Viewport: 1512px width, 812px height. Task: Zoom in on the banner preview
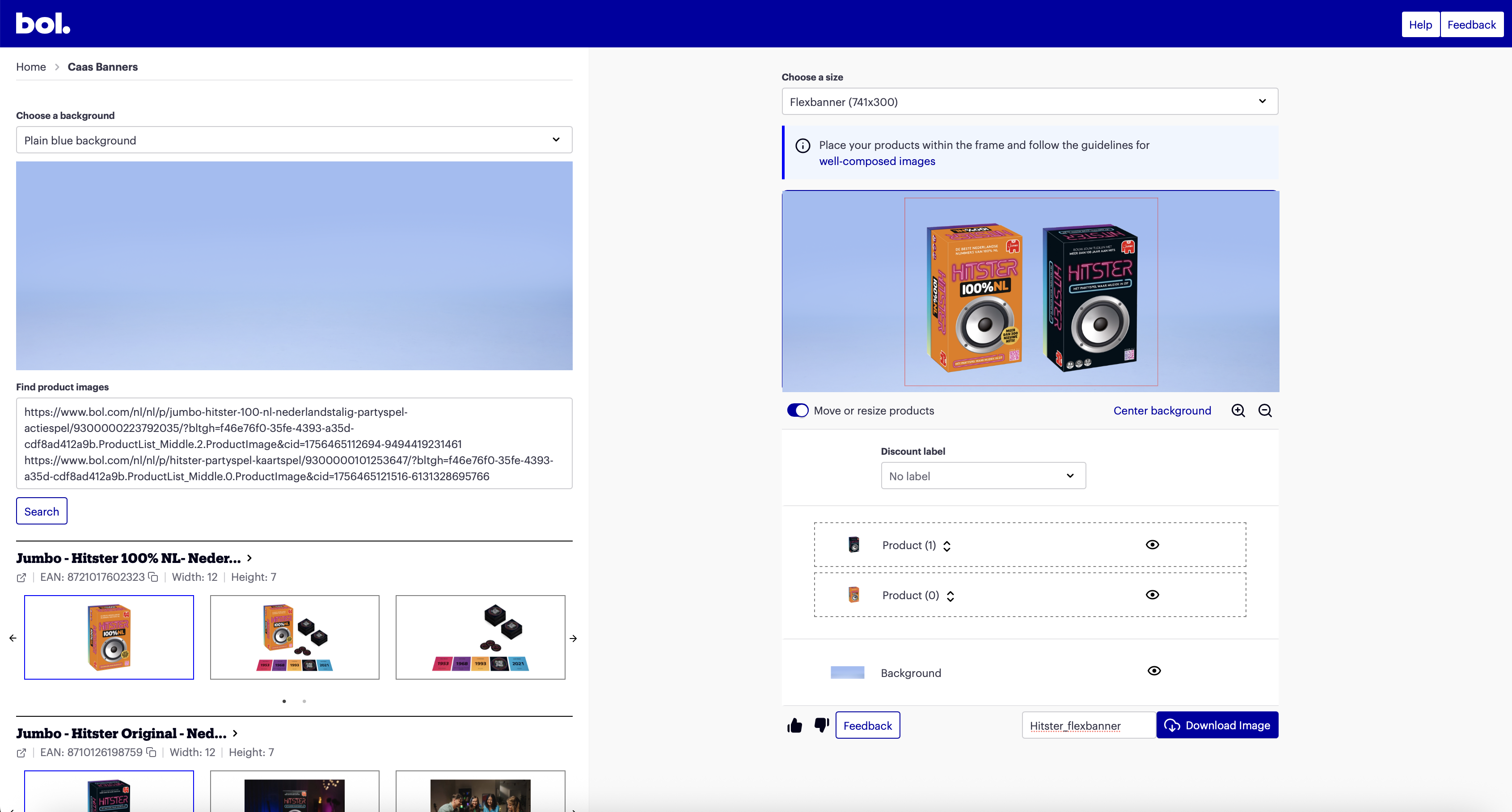[x=1238, y=410]
